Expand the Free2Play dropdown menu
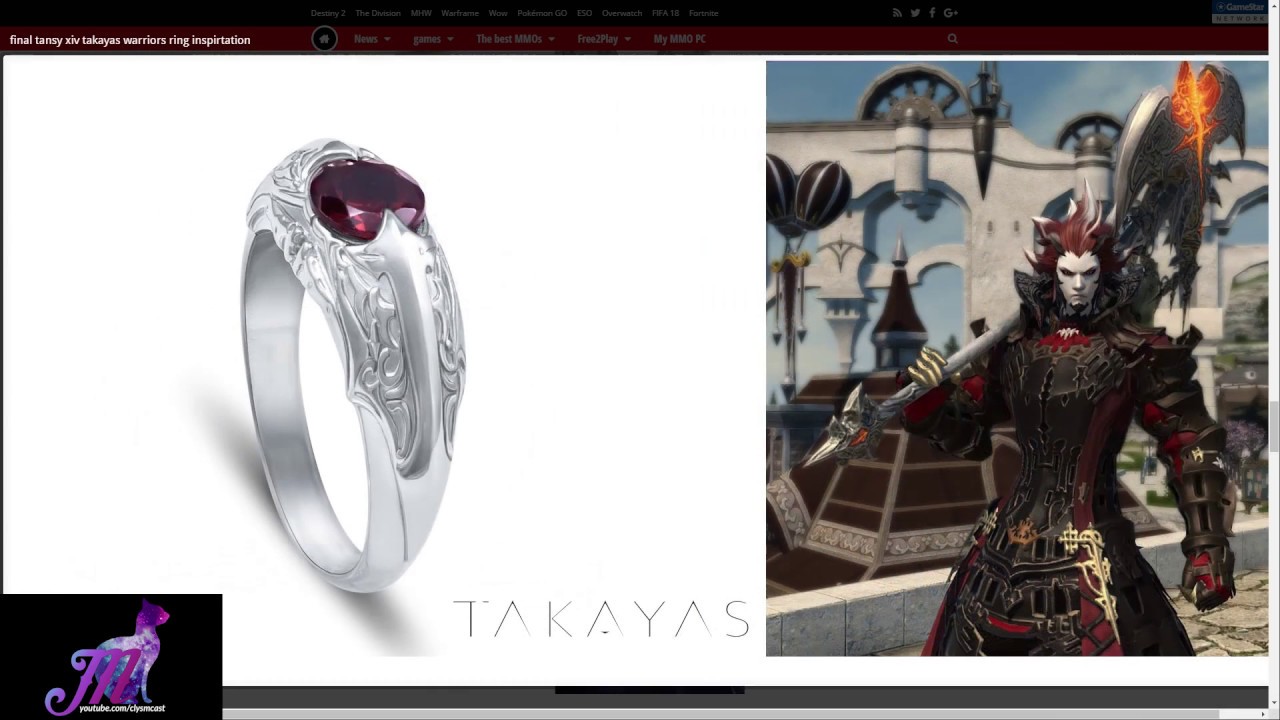This screenshot has height=720, width=1280. point(603,39)
